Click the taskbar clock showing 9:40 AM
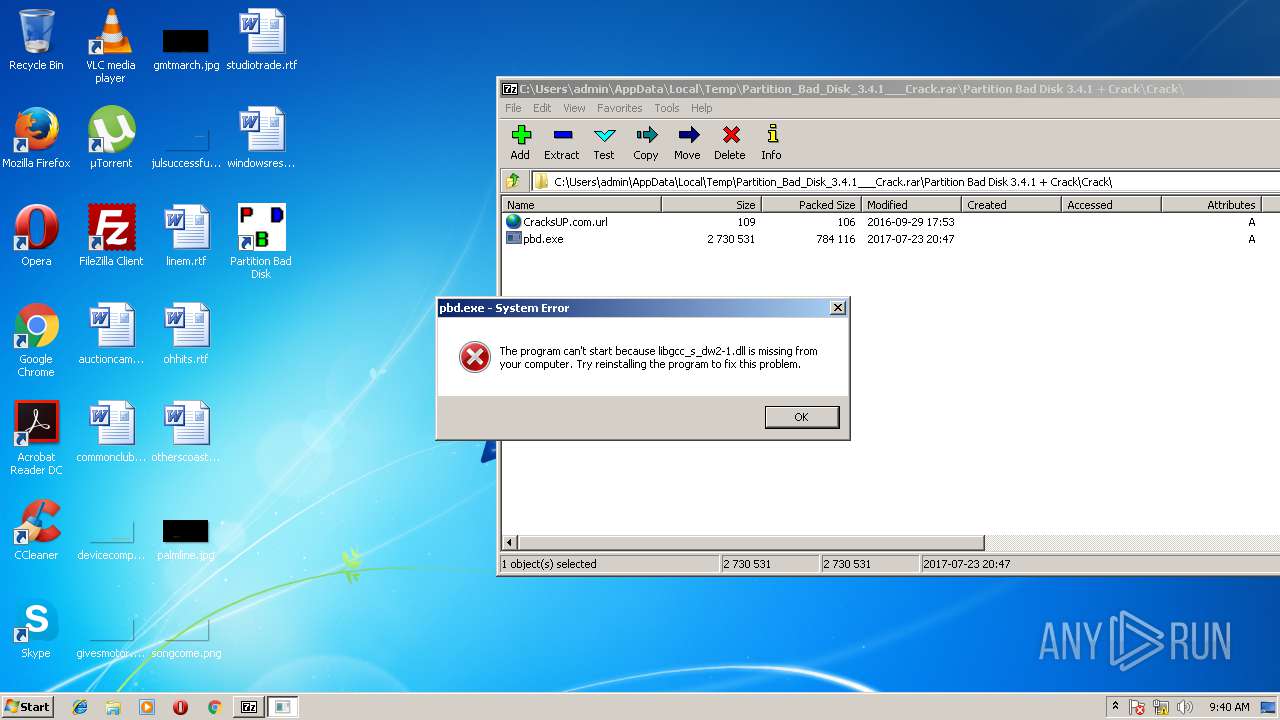Screen dimensions: 1280x720 [x=1229, y=707]
